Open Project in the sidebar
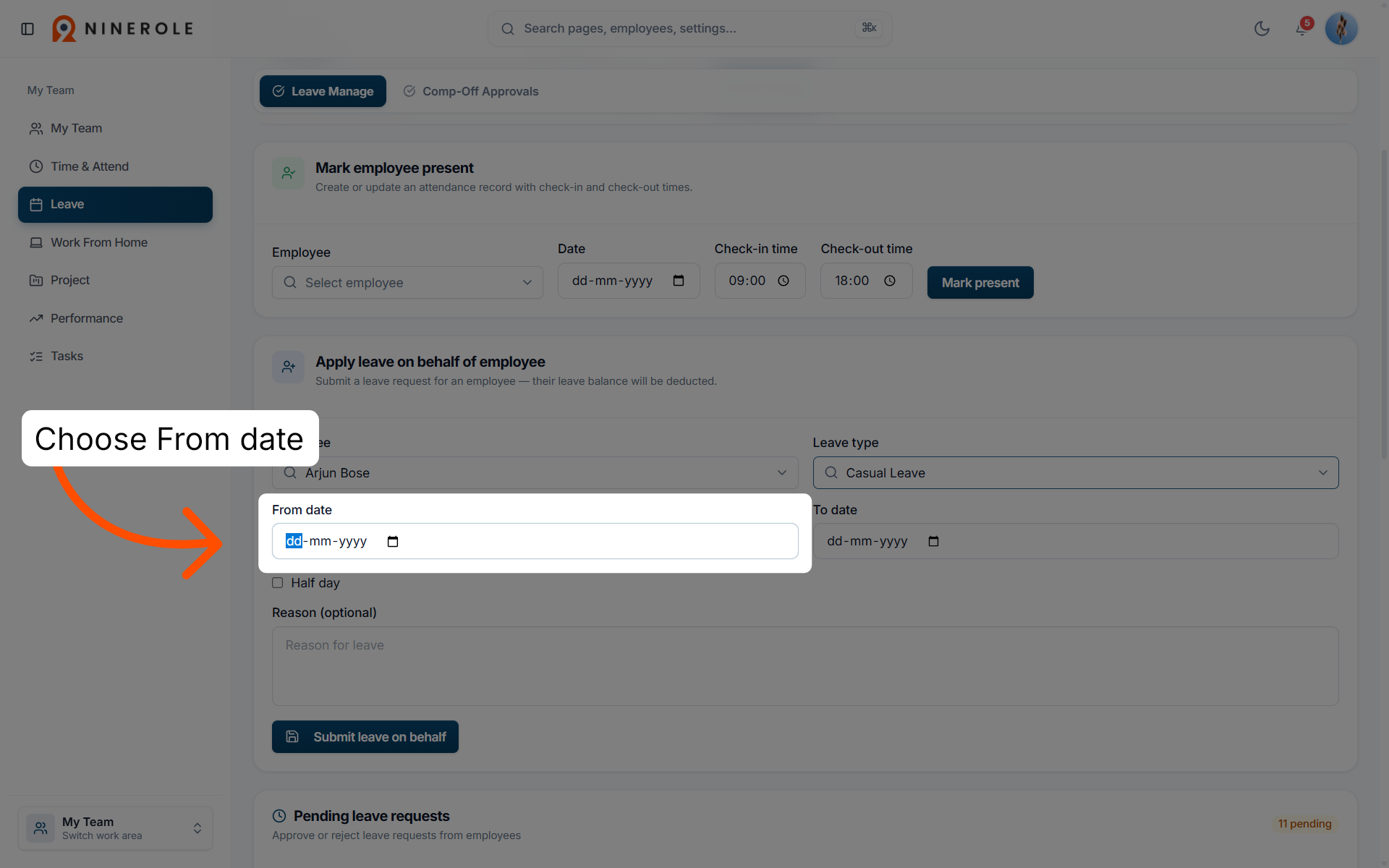The height and width of the screenshot is (868, 1389). (x=115, y=280)
